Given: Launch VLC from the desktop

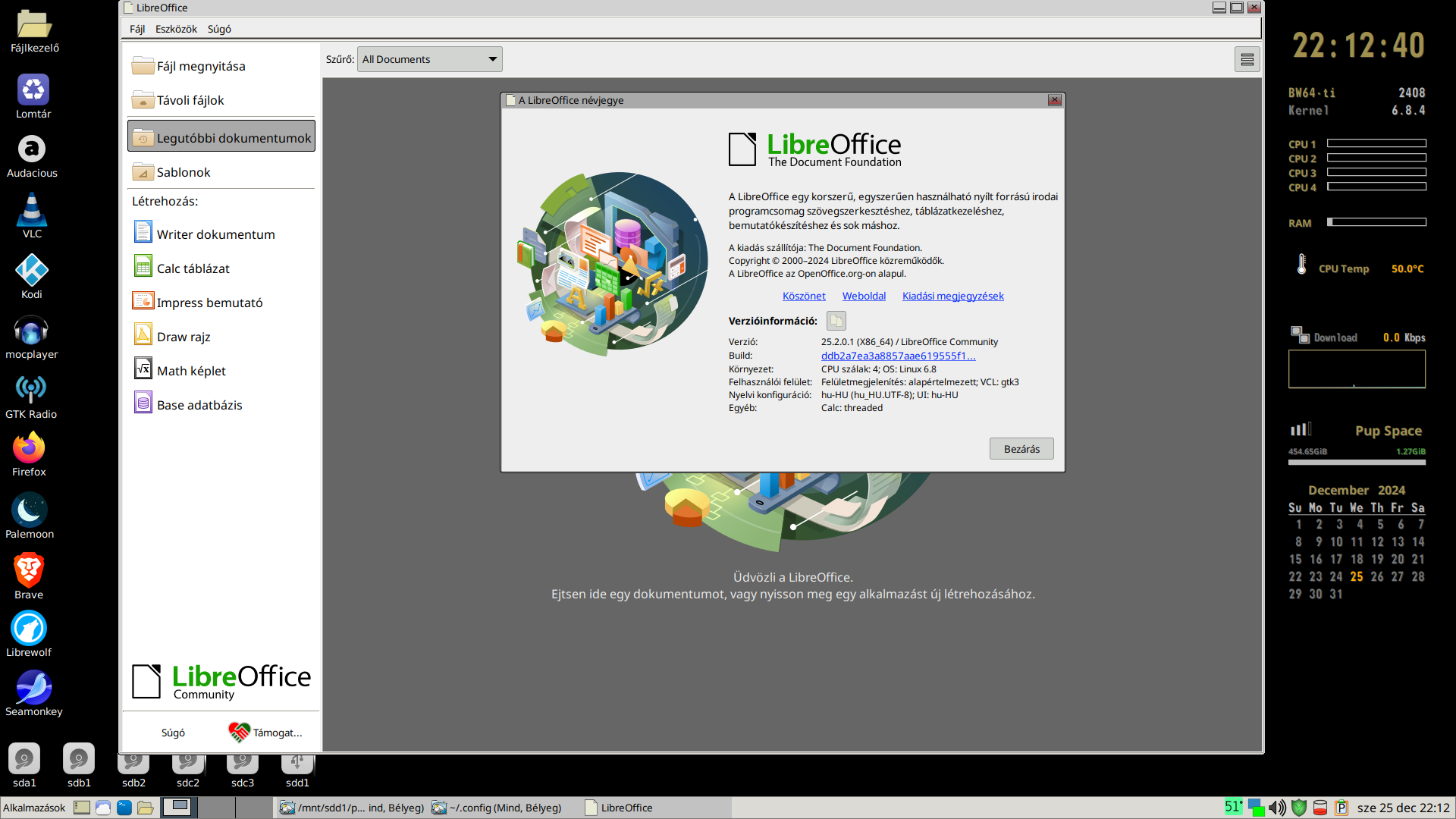Looking at the screenshot, I should click(x=32, y=216).
